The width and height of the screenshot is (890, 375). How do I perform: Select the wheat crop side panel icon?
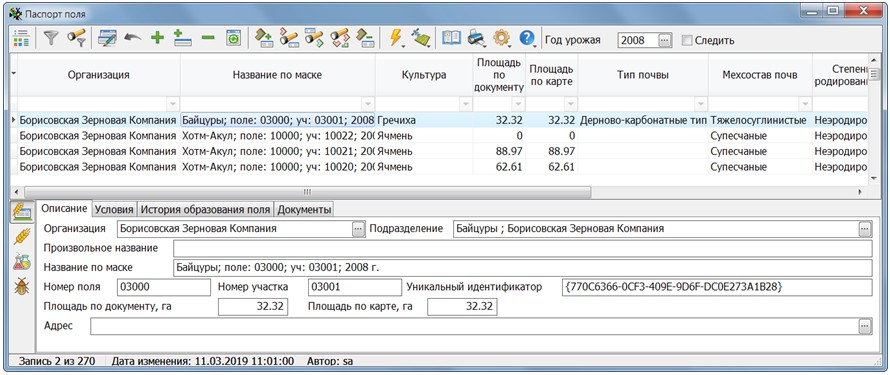22,237
